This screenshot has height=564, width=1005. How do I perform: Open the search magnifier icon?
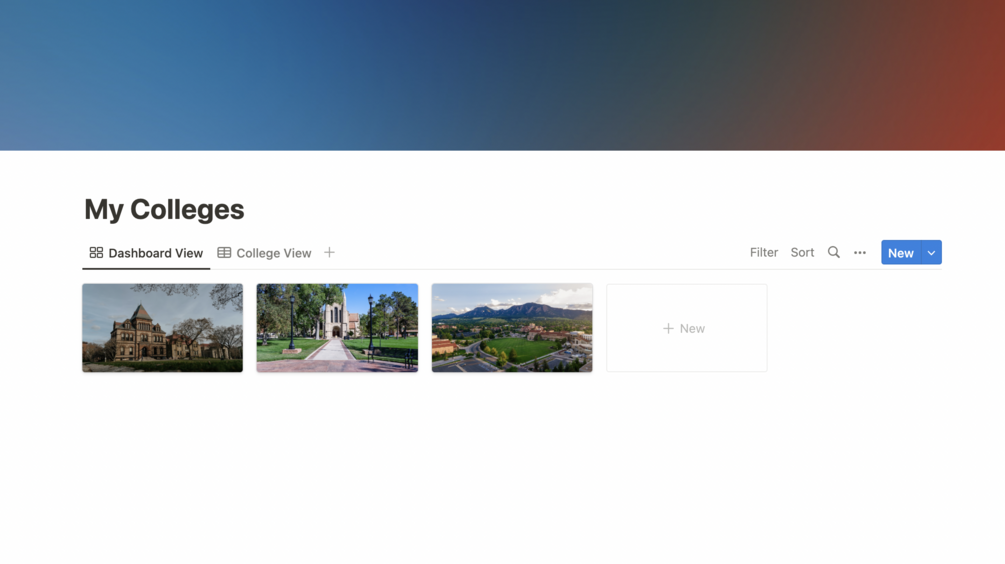click(833, 252)
